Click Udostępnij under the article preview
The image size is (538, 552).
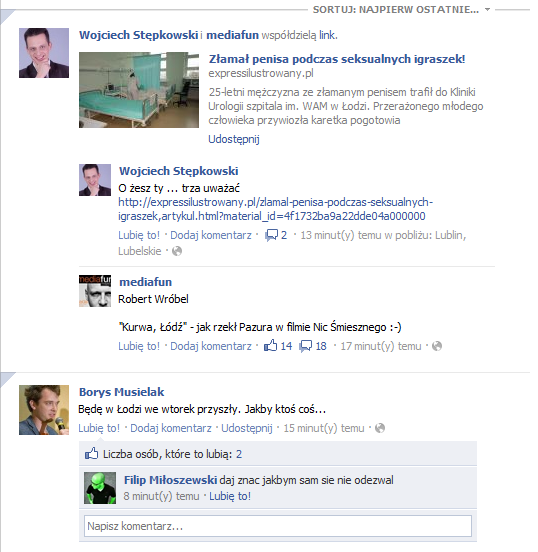pos(234,139)
